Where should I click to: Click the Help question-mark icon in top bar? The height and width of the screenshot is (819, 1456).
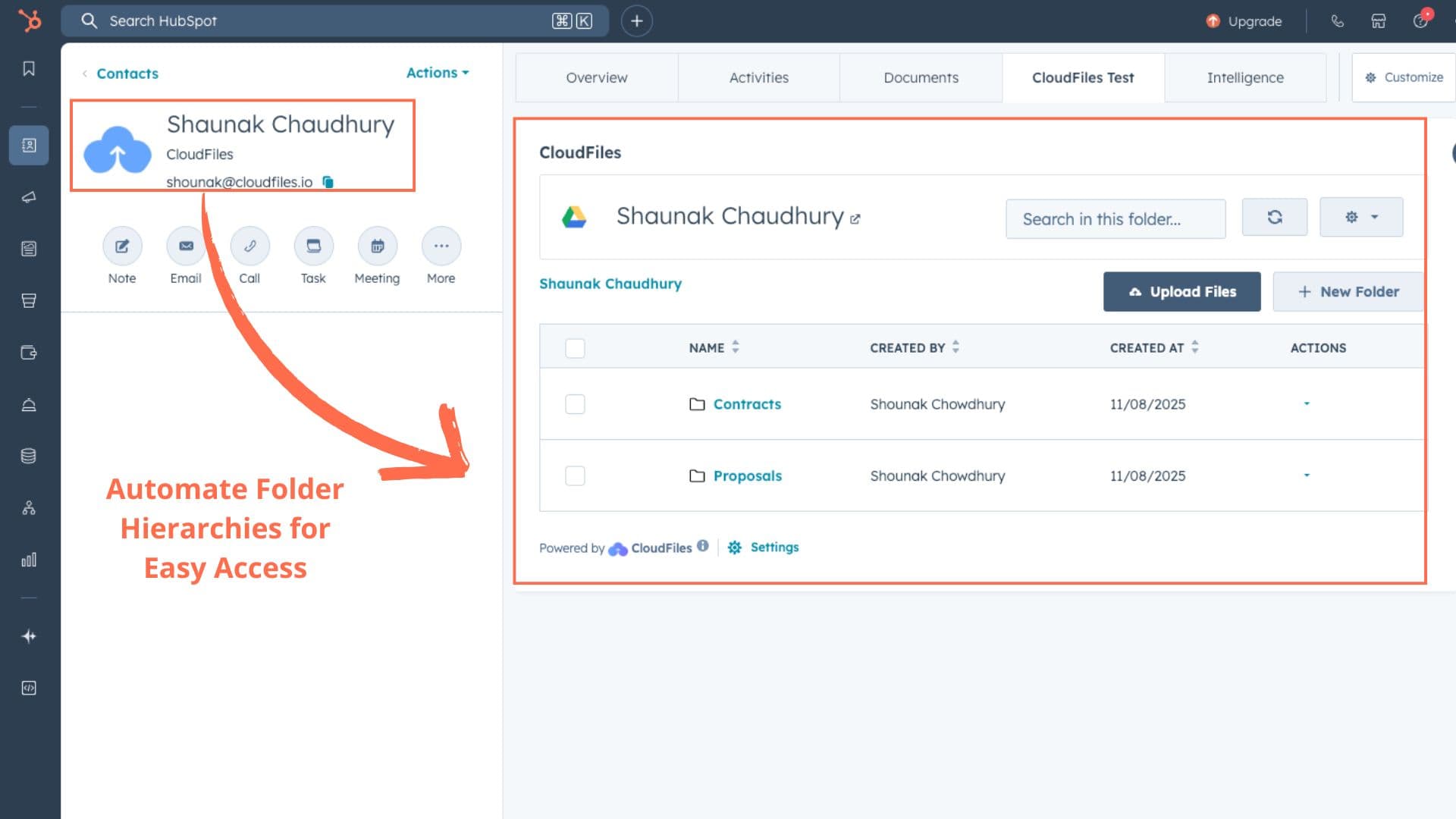coord(1421,20)
